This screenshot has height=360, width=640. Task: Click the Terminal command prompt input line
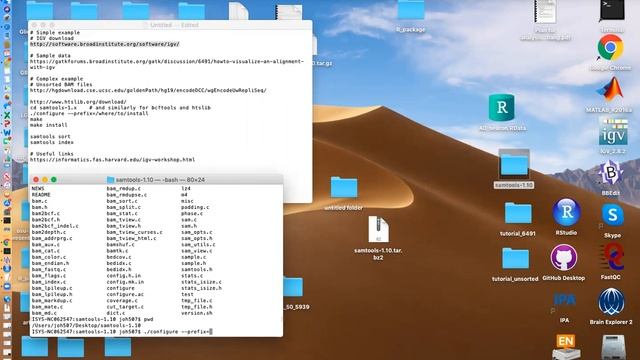point(122,332)
